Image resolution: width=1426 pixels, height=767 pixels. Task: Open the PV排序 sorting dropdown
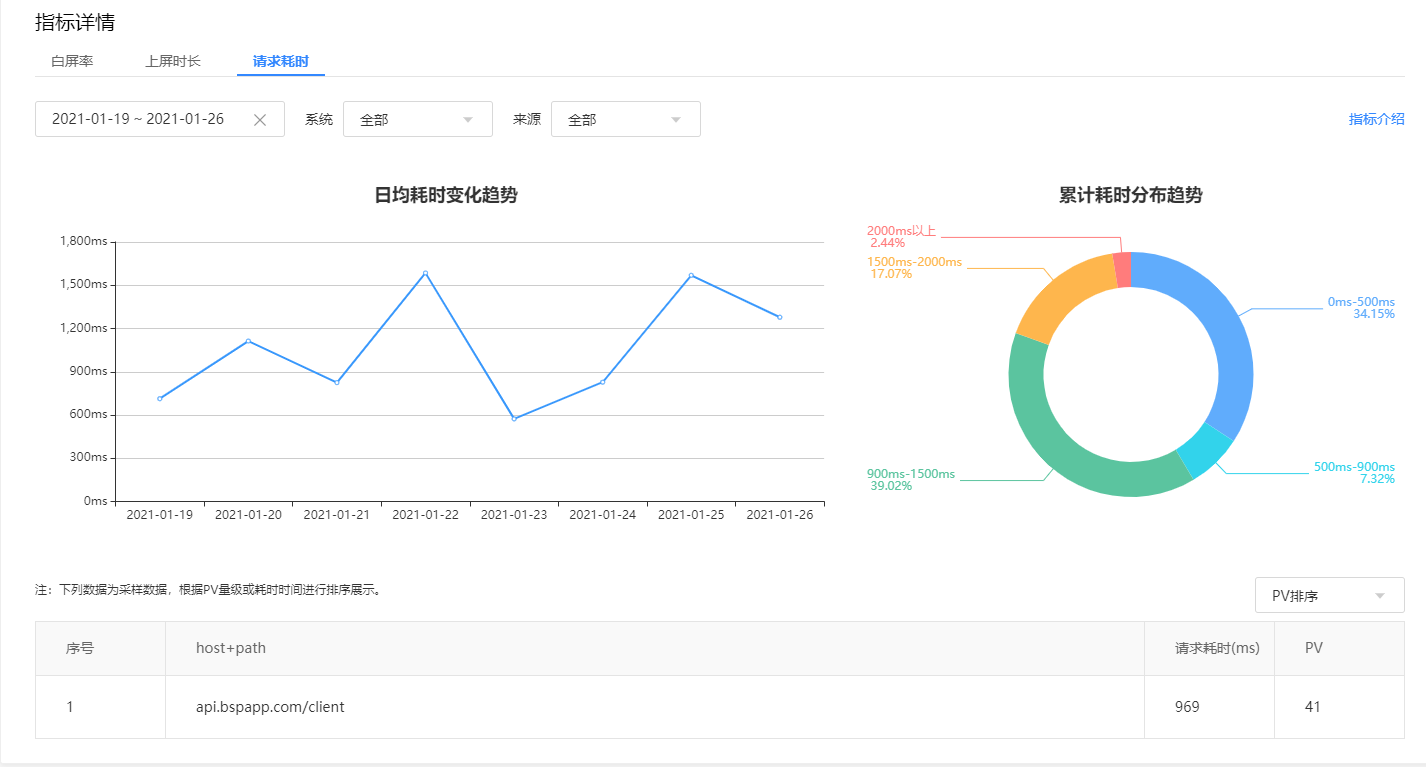[1329, 595]
